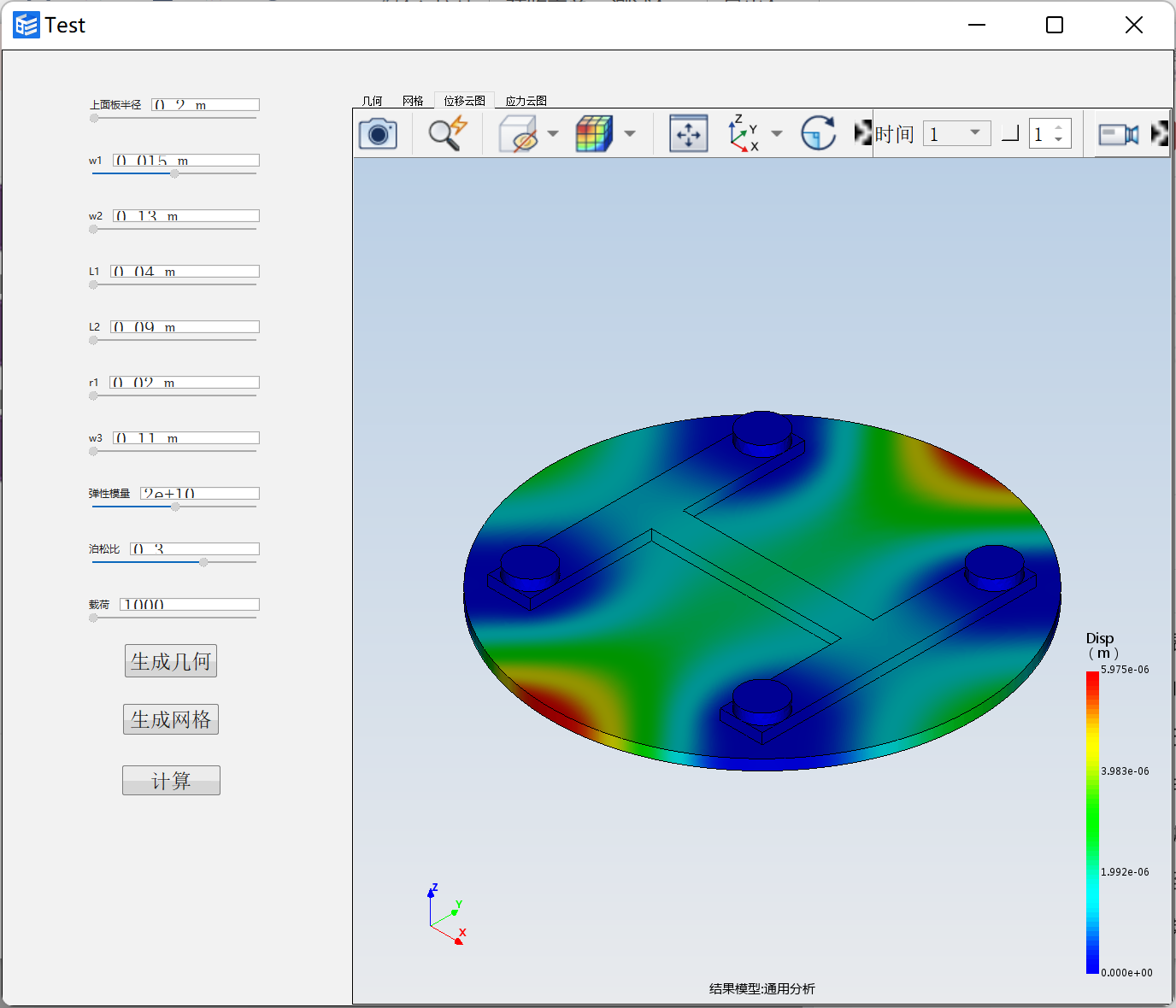Click the colored cube contour icon
Screen dimensions: 1176x1008
(595, 134)
